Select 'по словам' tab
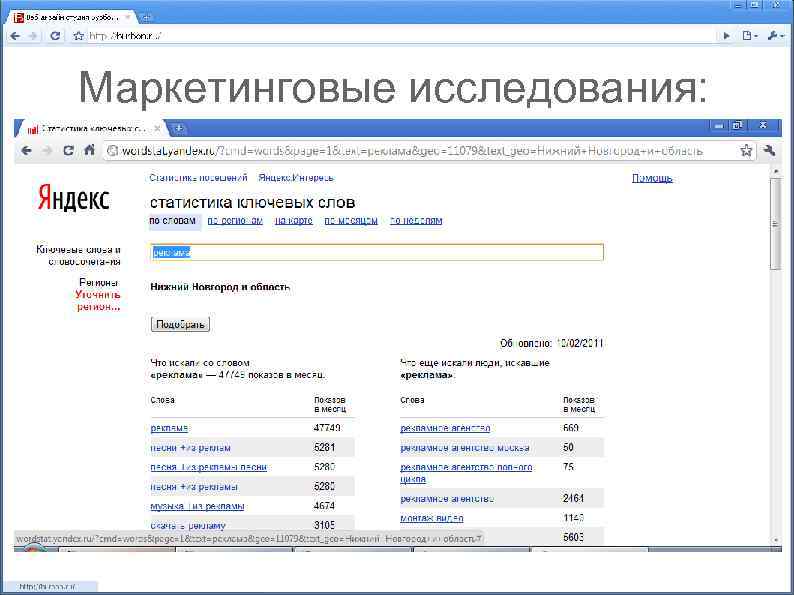Viewport: 794px width, 595px height. pyautogui.click(x=173, y=221)
